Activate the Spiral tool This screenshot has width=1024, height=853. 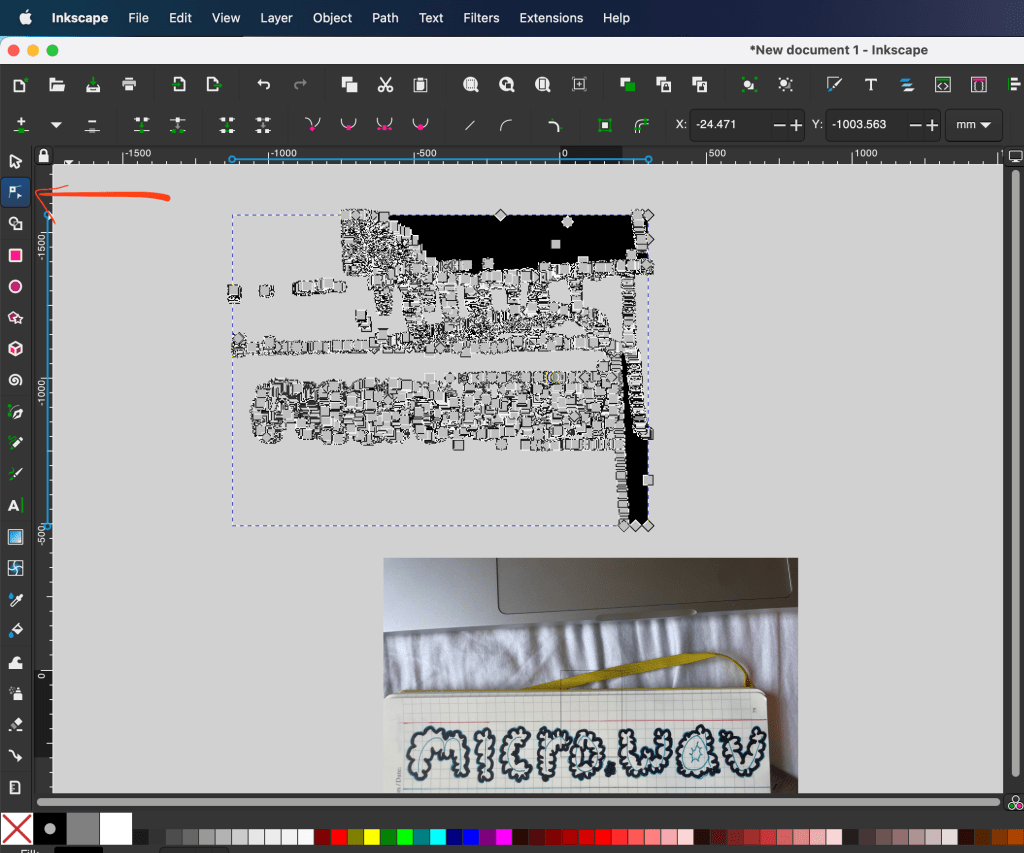(x=16, y=380)
